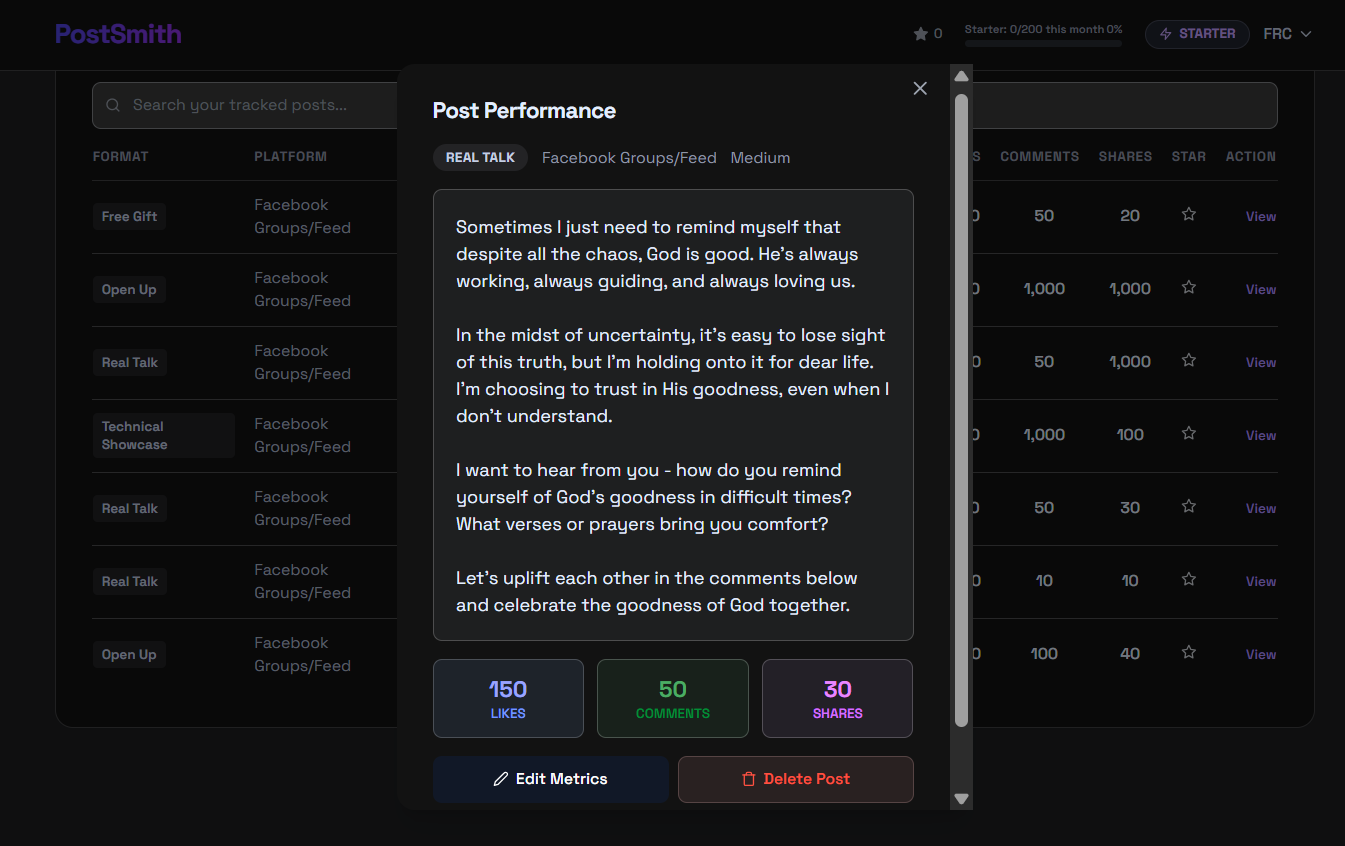
Task: Click the PLATFORM column header
Action: (290, 157)
